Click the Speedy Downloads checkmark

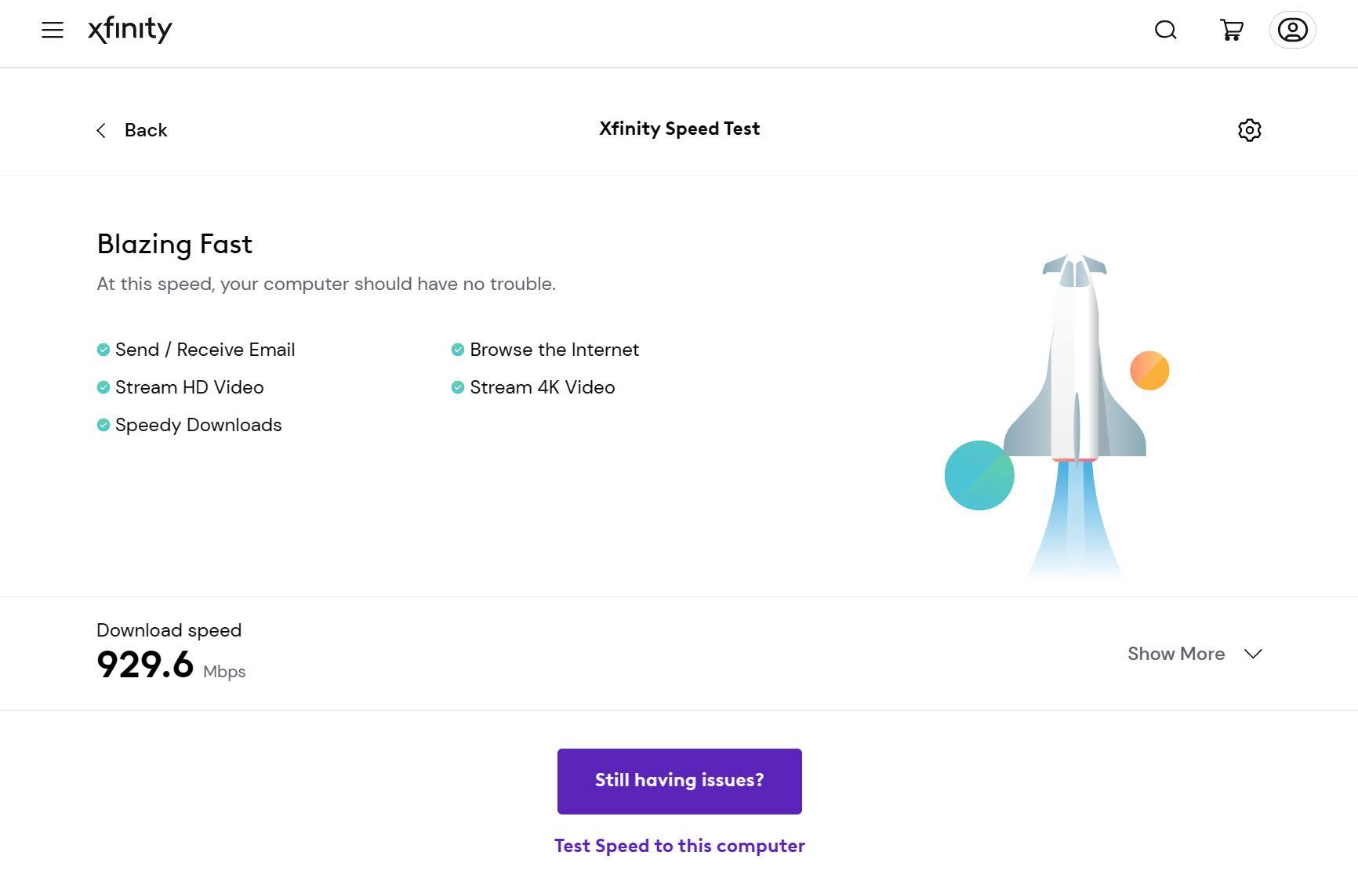click(x=103, y=425)
